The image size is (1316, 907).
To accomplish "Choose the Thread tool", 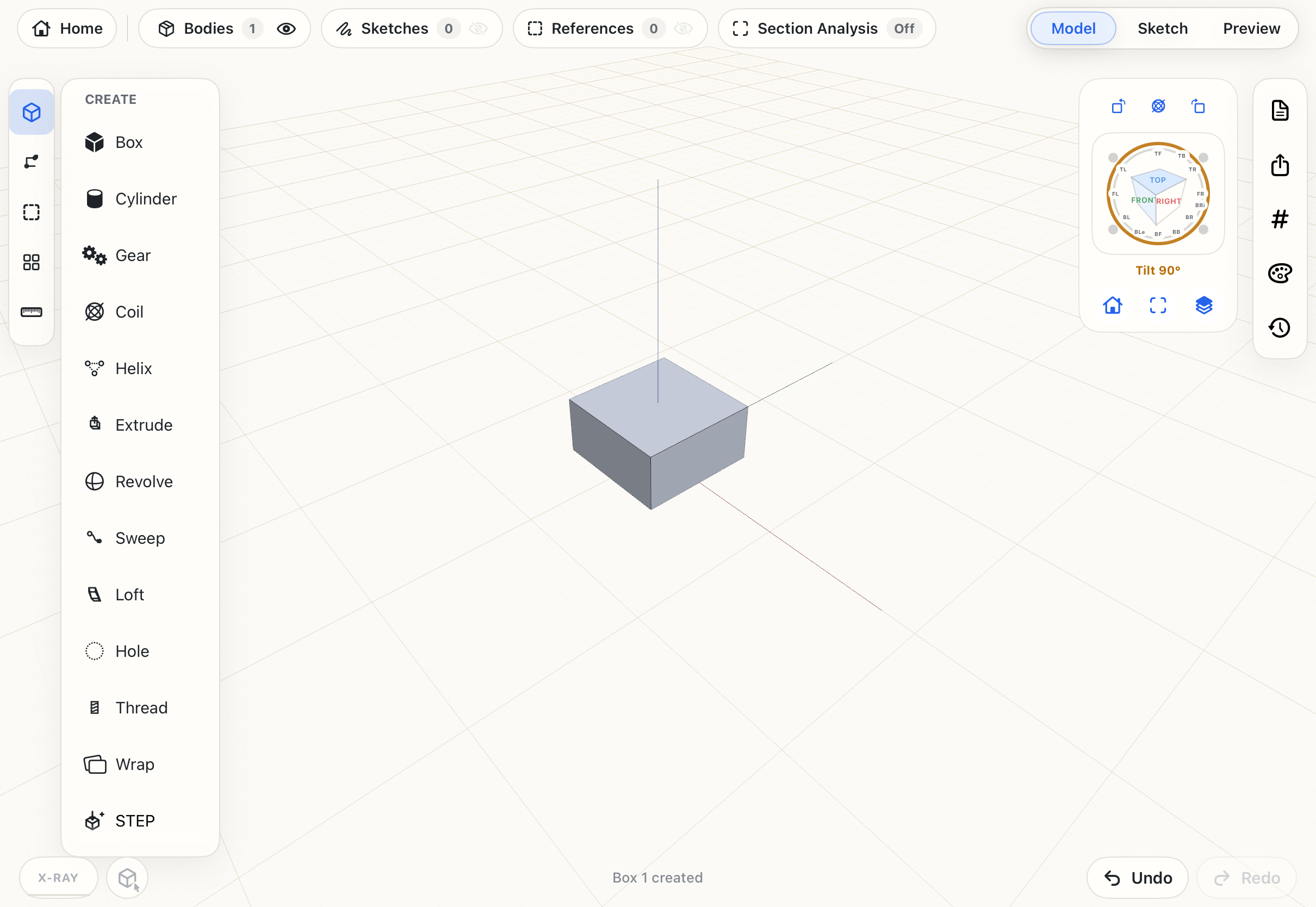I will [x=140, y=707].
